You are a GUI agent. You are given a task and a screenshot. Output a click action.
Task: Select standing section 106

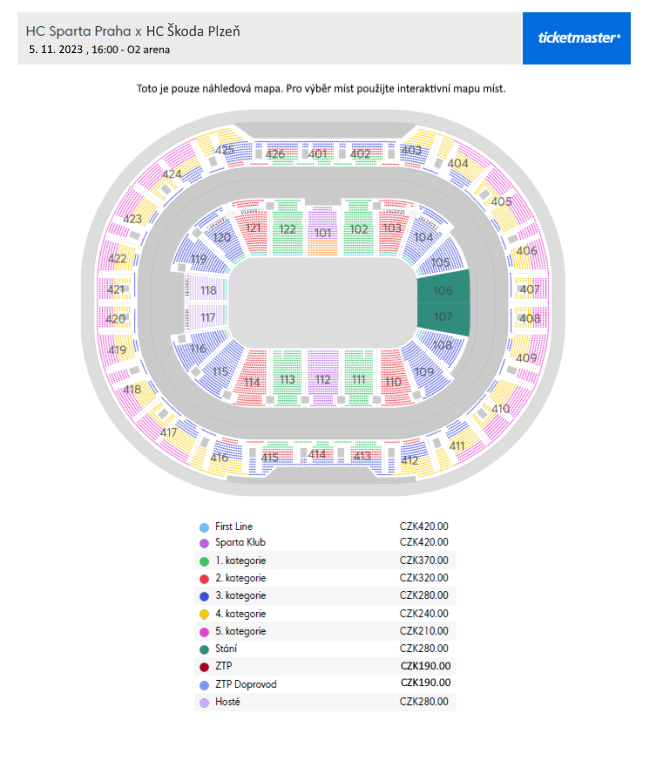(443, 289)
